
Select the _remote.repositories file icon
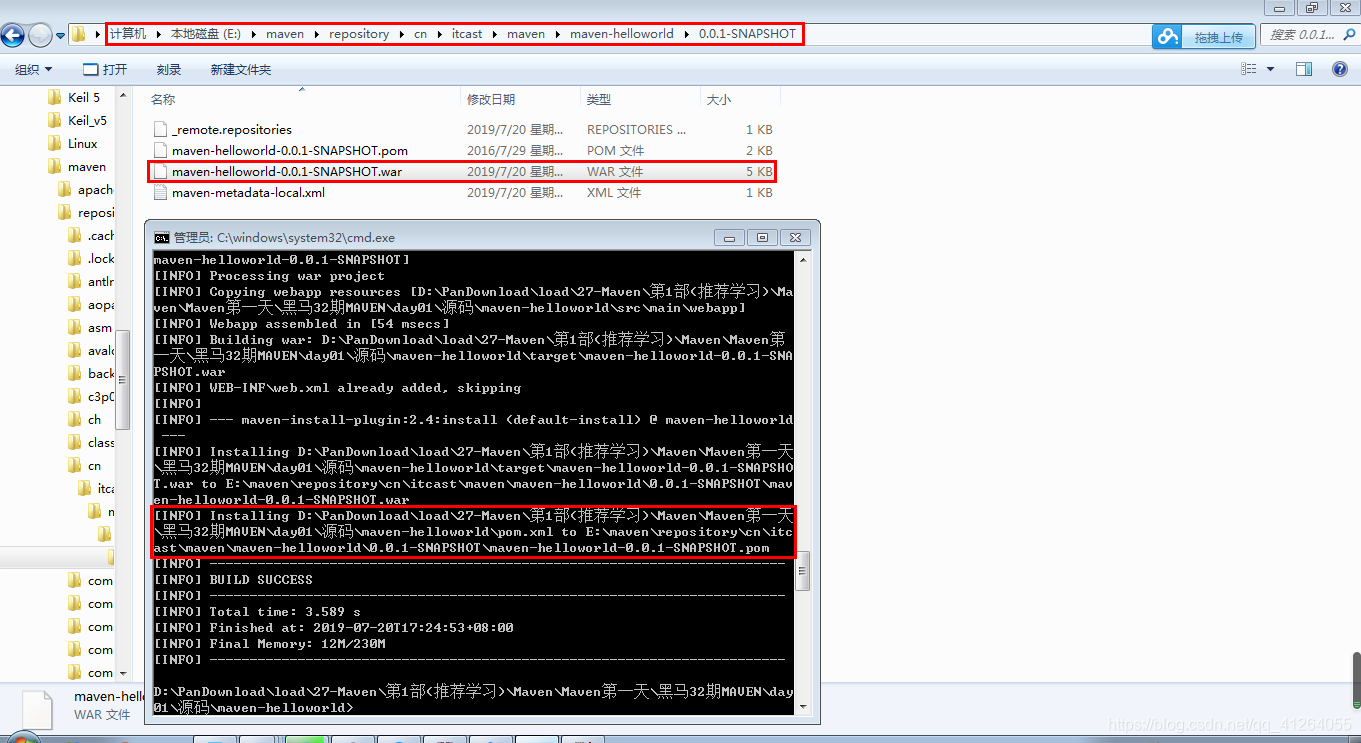coord(160,130)
